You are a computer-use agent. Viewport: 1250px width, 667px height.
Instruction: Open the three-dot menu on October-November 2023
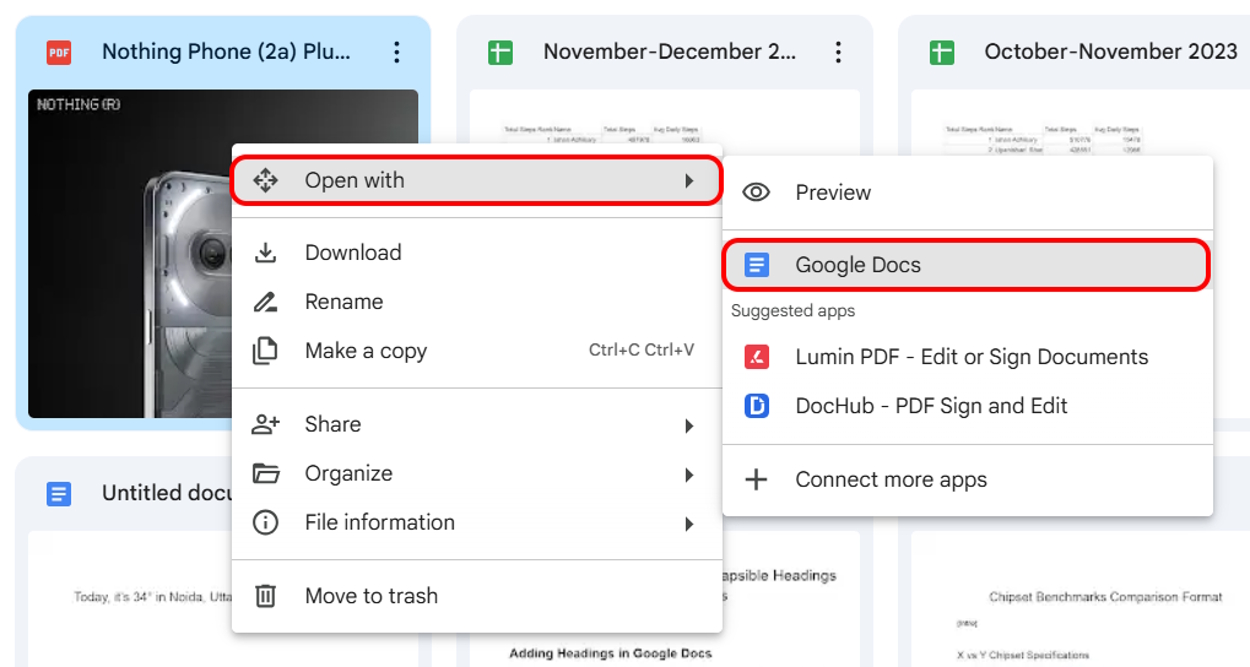coord(1245,51)
